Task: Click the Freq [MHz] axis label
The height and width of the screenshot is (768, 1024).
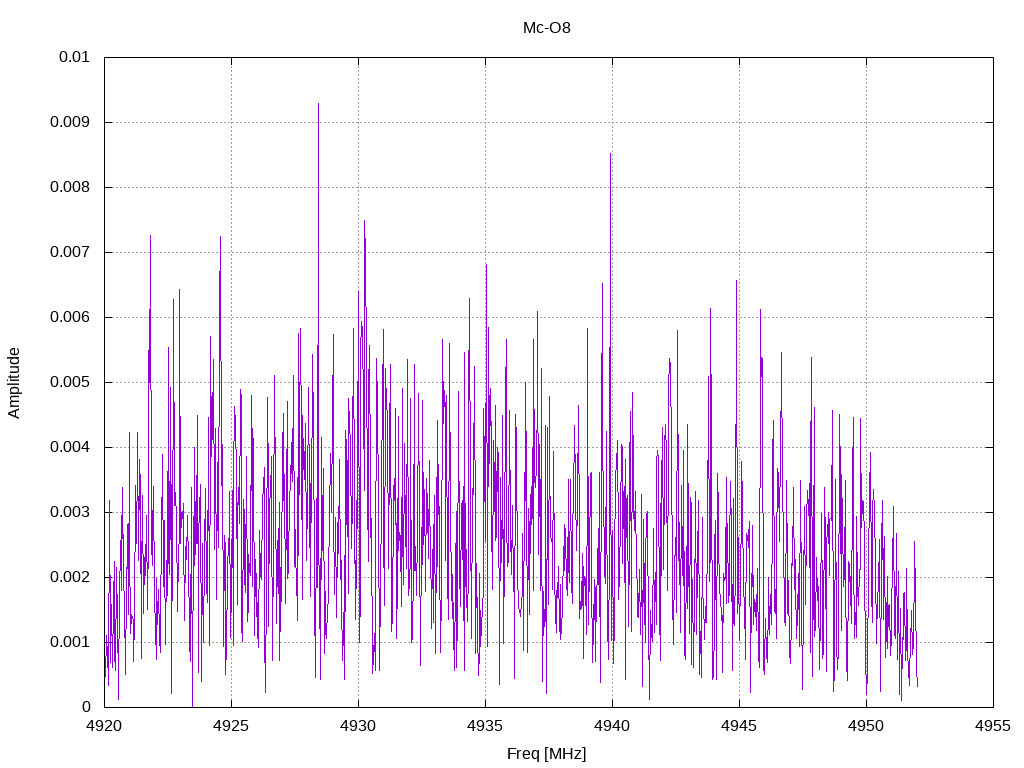Action: point(547,754)
